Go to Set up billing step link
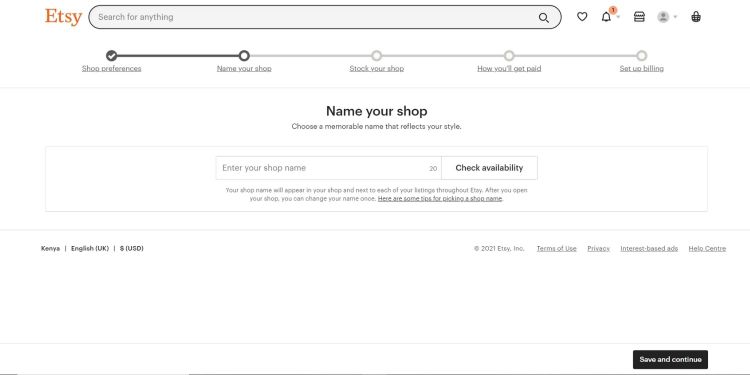750x375 pixels. coord(641,68)
